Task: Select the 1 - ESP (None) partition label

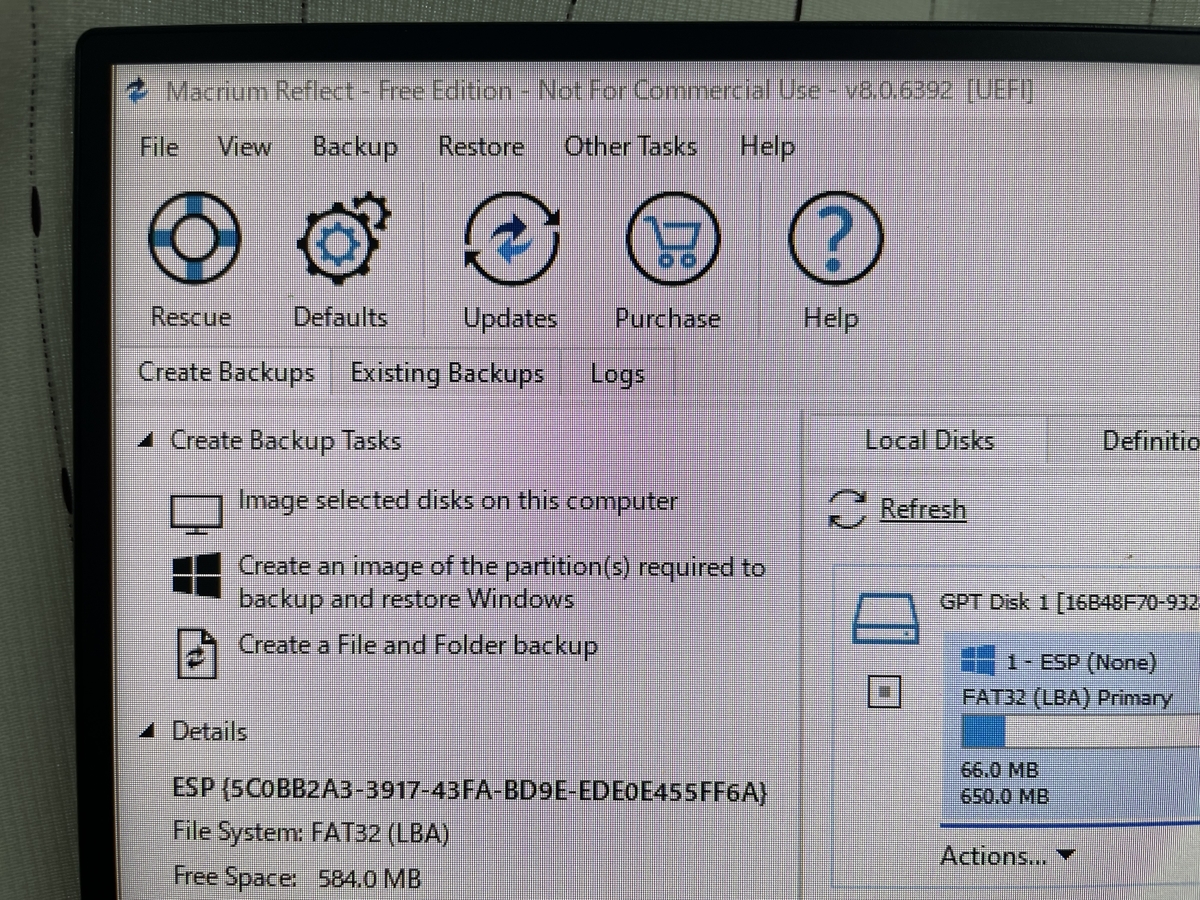Action: pyautogui.click(x=1081, y=662)
